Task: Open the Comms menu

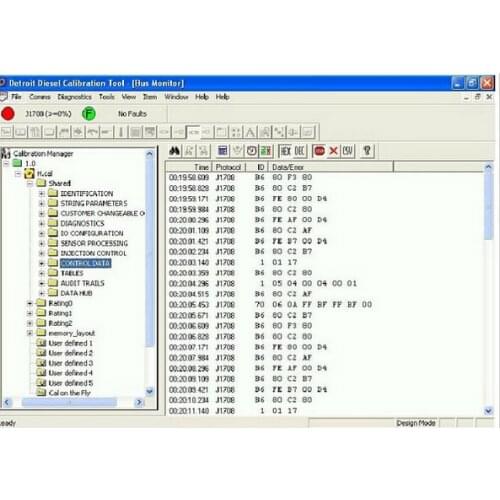Action: coord(40,97)
